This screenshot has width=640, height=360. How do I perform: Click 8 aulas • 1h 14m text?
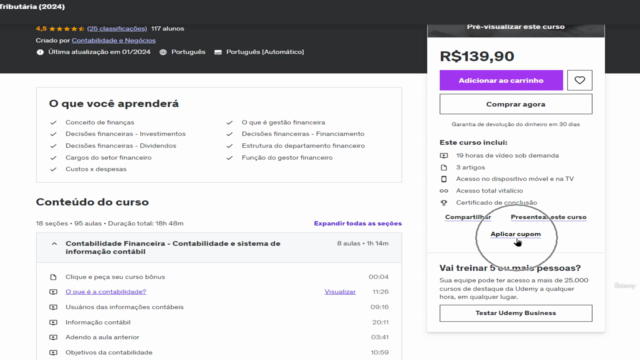point(363,243)
